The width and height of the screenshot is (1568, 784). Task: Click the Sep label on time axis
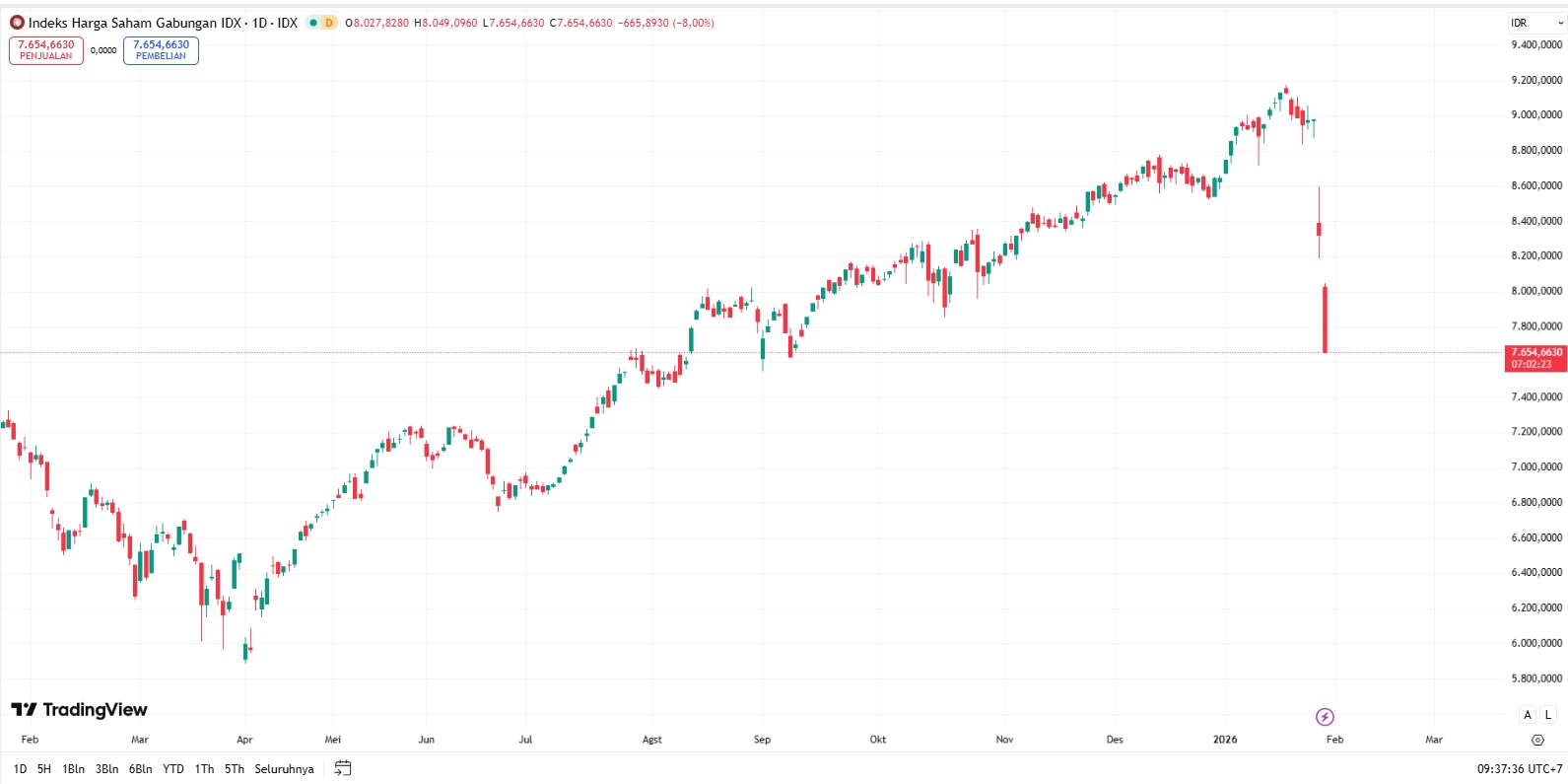[762, 740]
